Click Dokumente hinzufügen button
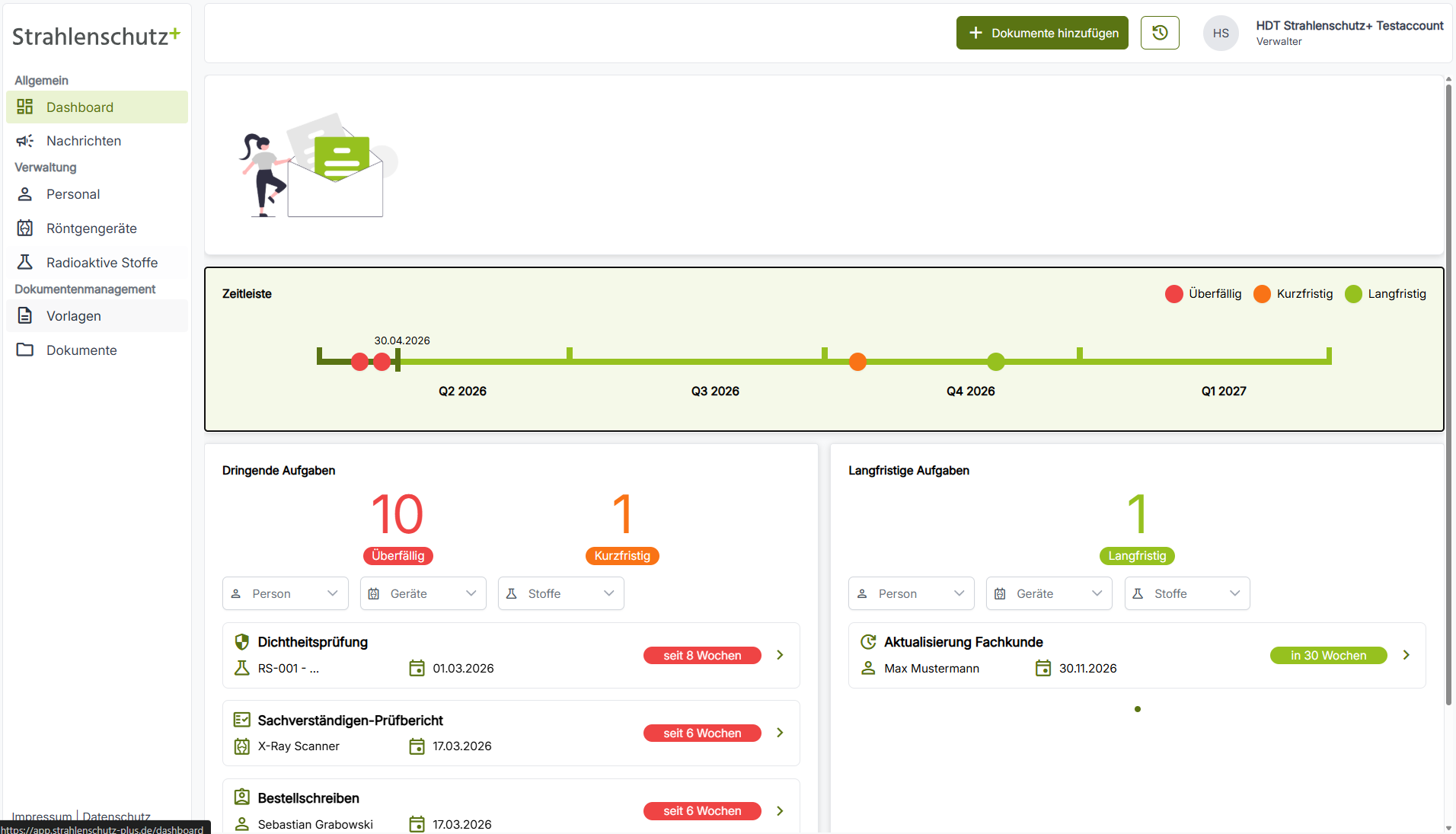The image size is (1456, 834). point(1043,33)
